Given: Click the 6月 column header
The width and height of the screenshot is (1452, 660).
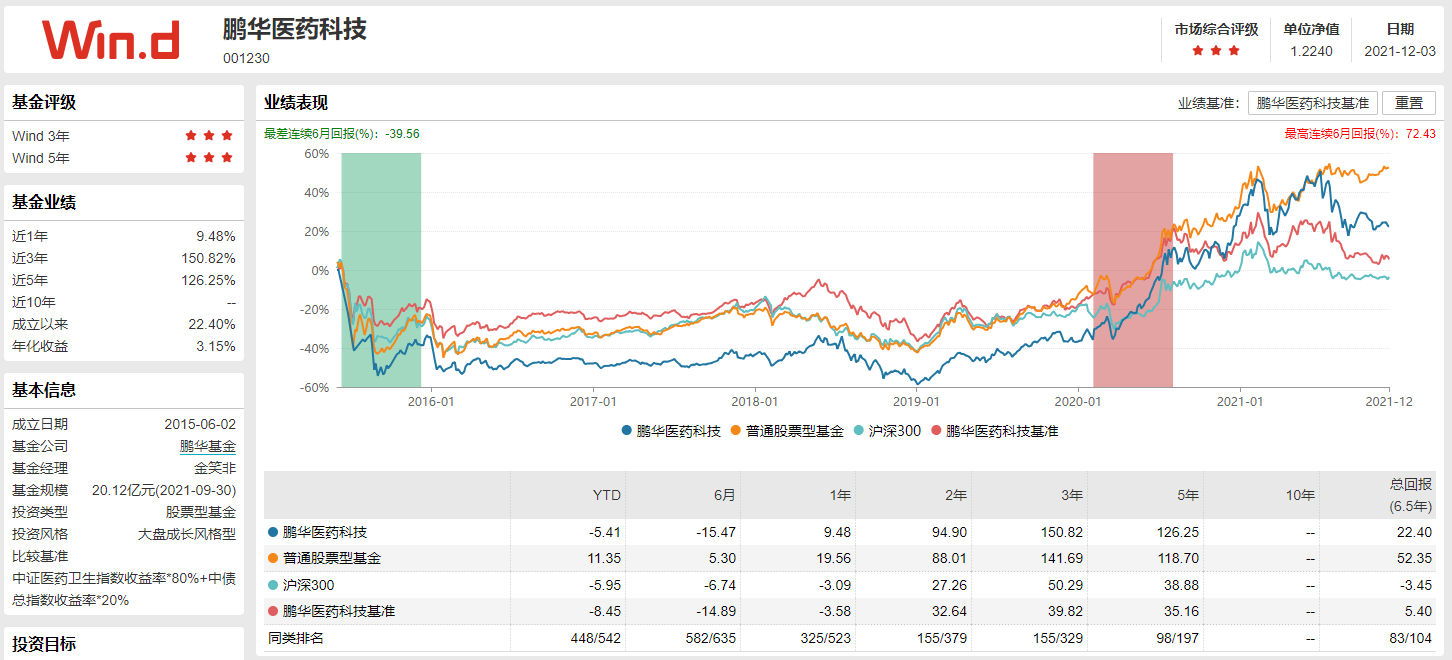Looking at the screenshot, I should [724, 495].
